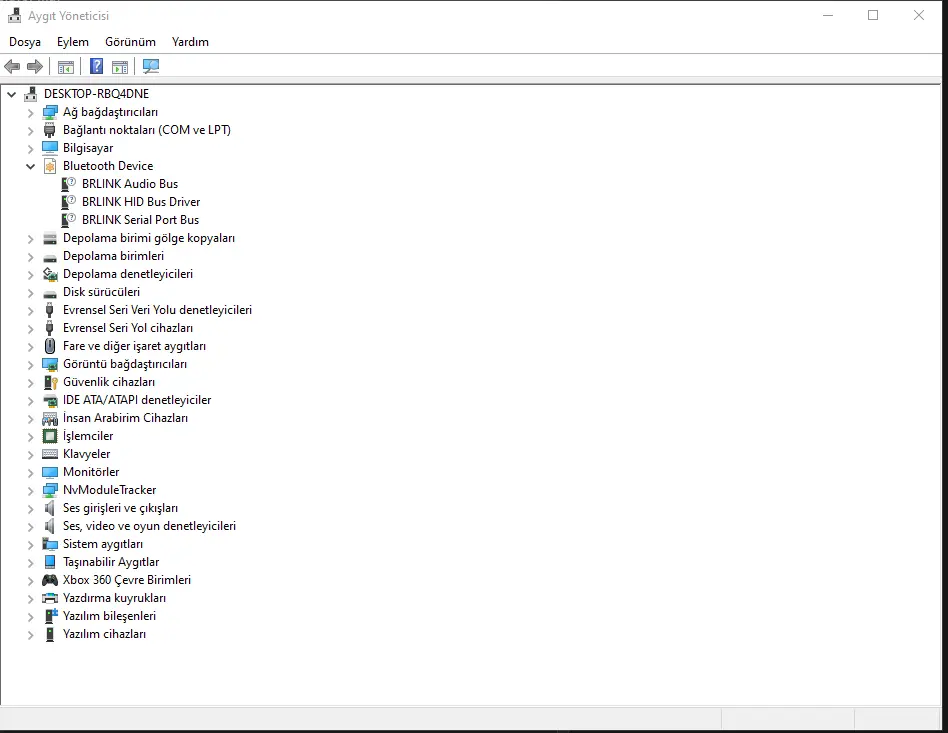Expand the Taşınabilir Aygıtlar category
The image size is (948, 733).
(30, 563)
